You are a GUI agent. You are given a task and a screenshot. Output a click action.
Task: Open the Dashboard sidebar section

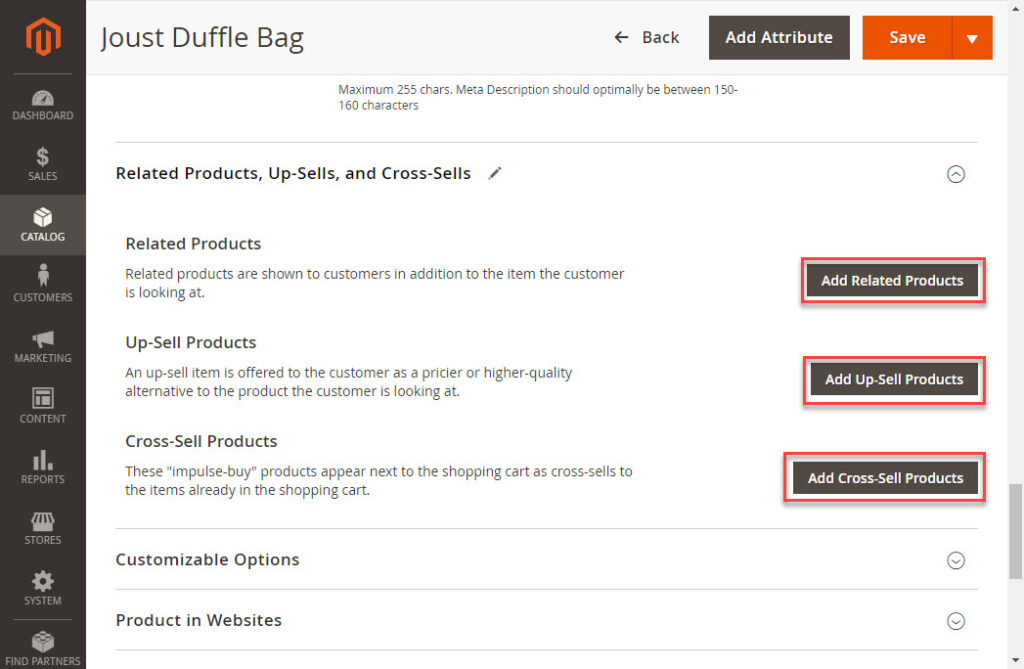point(43,106)
